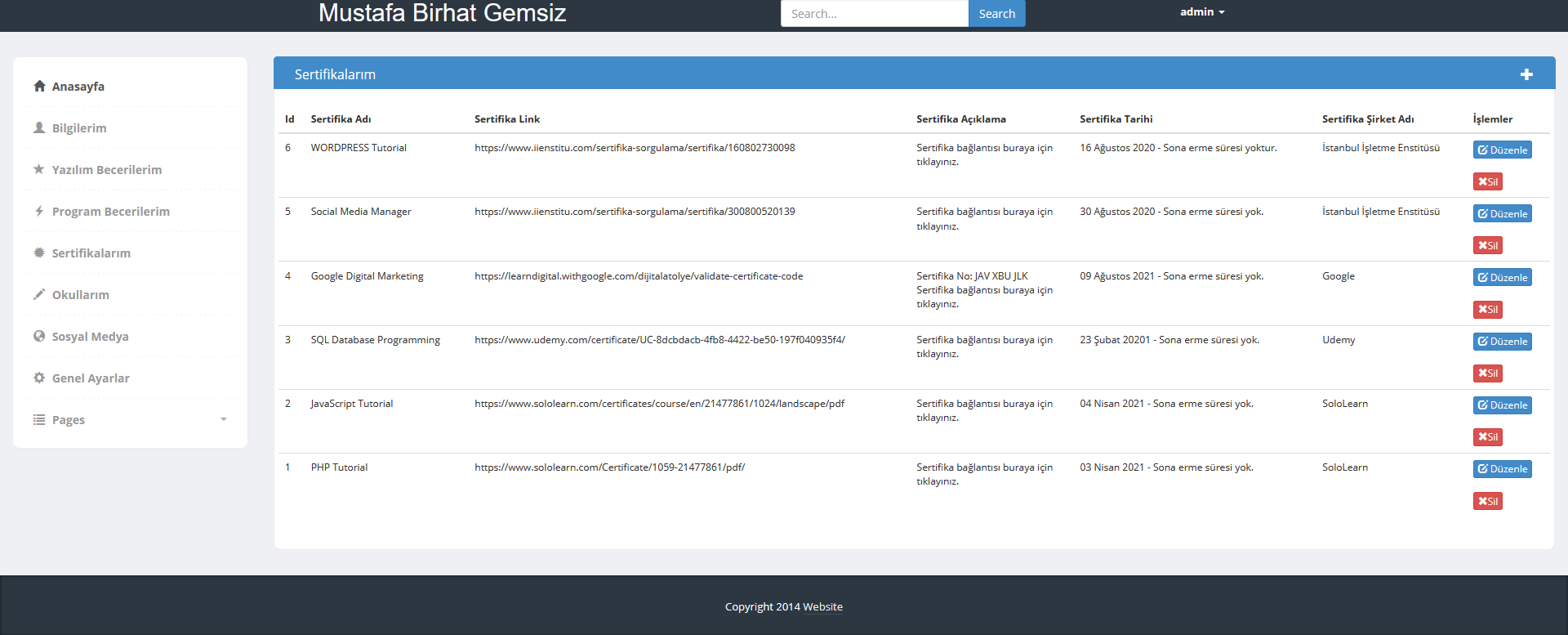1568x635 pixels.
Task: Delete the SQL Database Programming certificate
Action: [x=1487, y=373]
